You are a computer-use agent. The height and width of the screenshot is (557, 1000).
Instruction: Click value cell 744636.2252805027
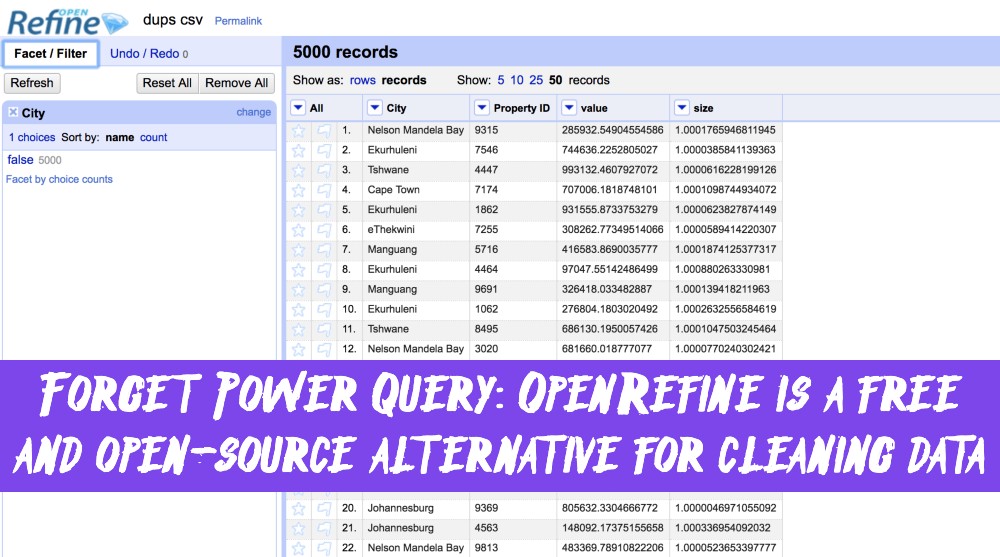(610, 150)
